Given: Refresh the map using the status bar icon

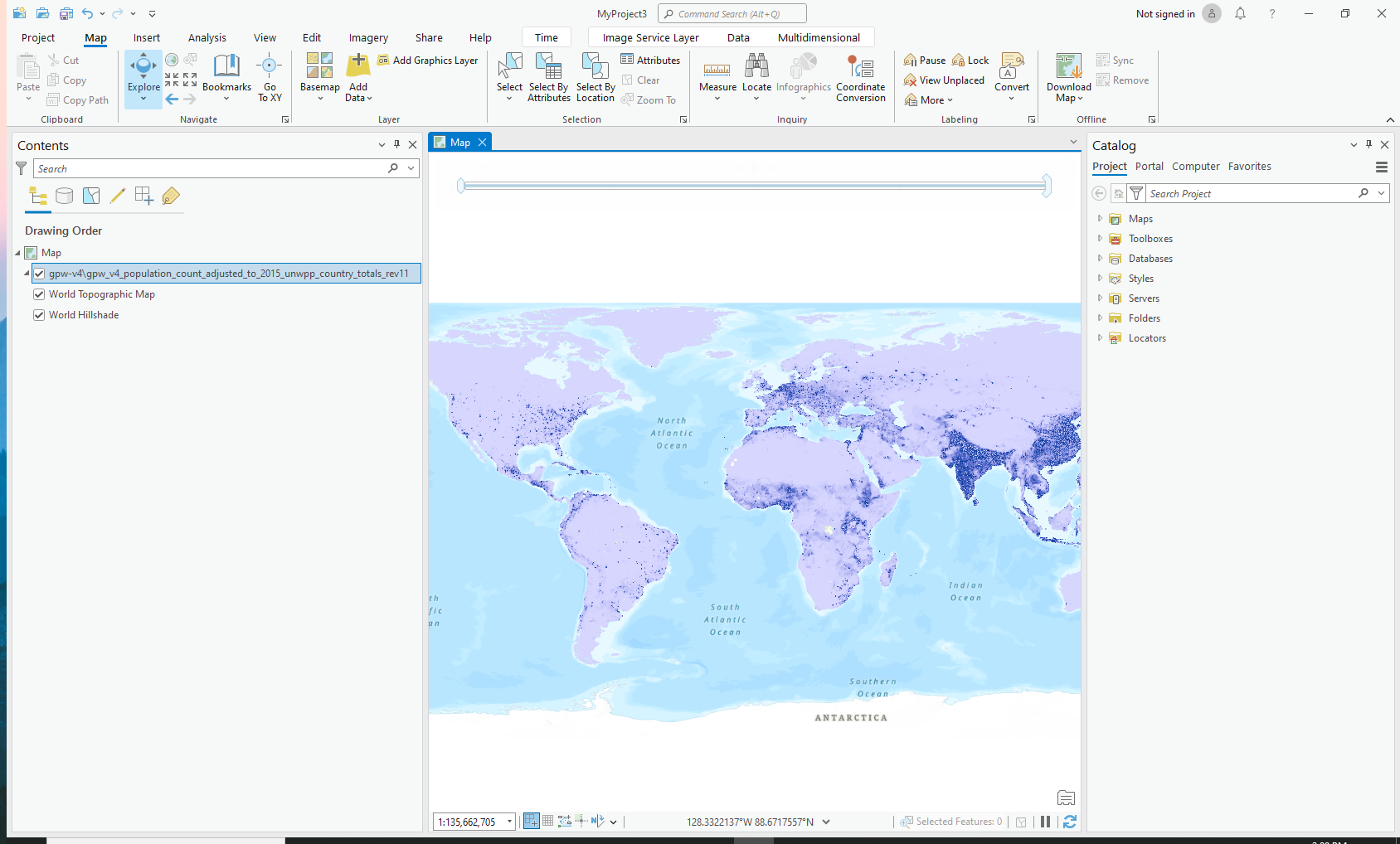Looking at the screenshot, I should click(x=1070, y=822).
